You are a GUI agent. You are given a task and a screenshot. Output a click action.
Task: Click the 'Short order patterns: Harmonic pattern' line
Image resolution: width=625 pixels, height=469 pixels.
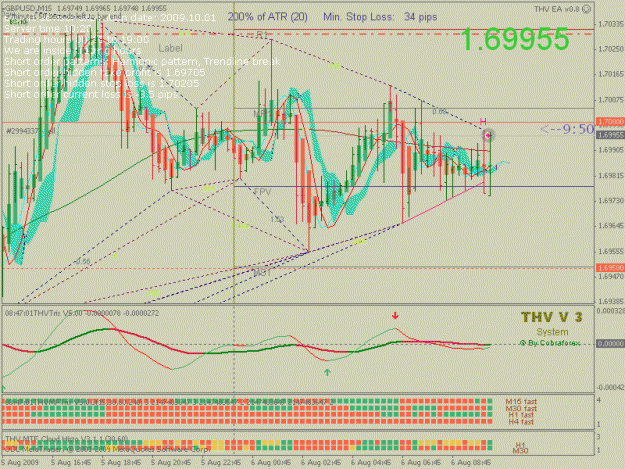(x=142, y=62)
